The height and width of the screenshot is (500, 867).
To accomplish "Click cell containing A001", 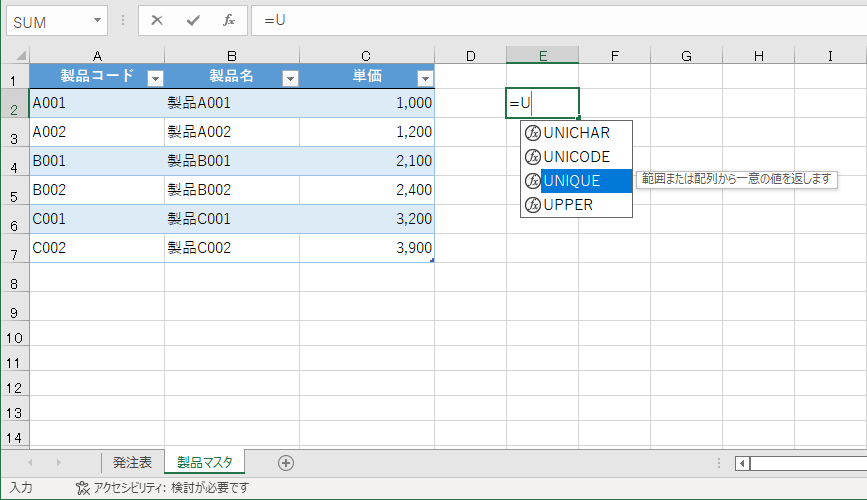I will (97, 103).
